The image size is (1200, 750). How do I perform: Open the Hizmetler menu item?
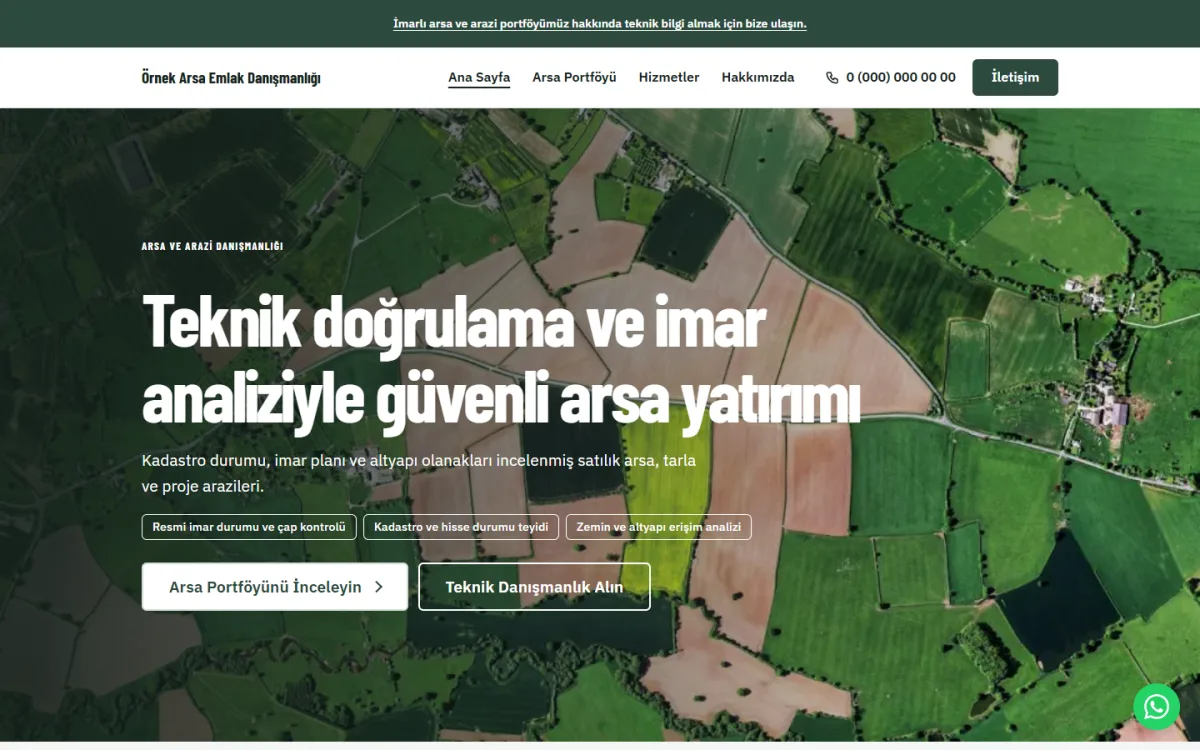pos(669,77)
